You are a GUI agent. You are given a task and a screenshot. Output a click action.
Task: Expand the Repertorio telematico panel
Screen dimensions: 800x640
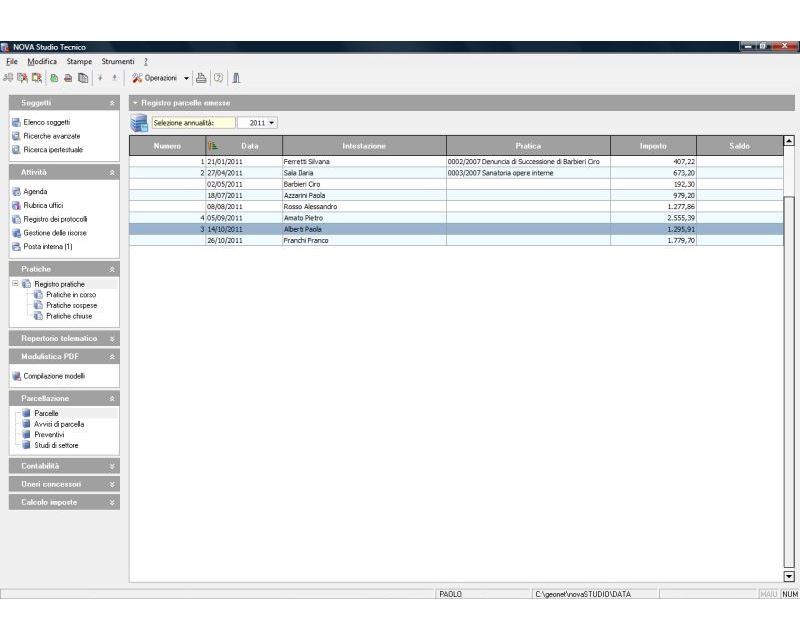click(112, 339)
